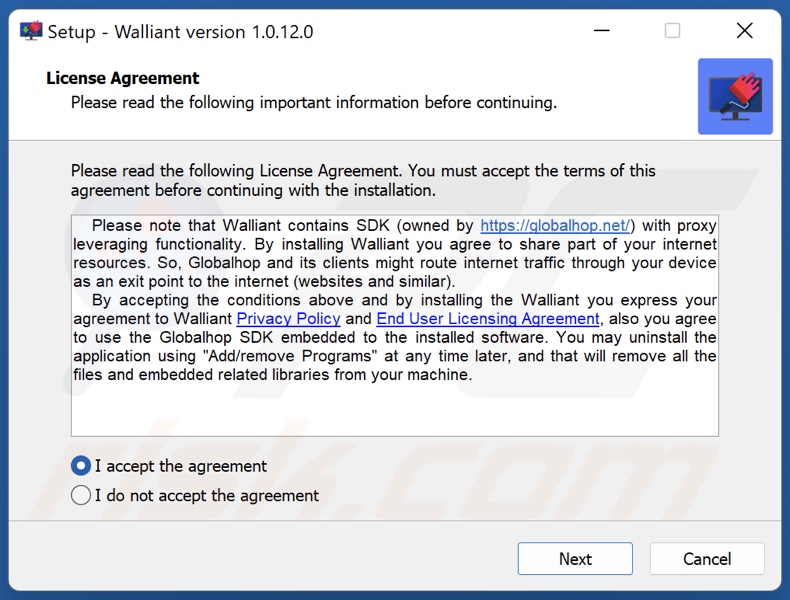Screen dimensions: 790x600
Task: Click the Cancel button
Action: coord(707,559)
